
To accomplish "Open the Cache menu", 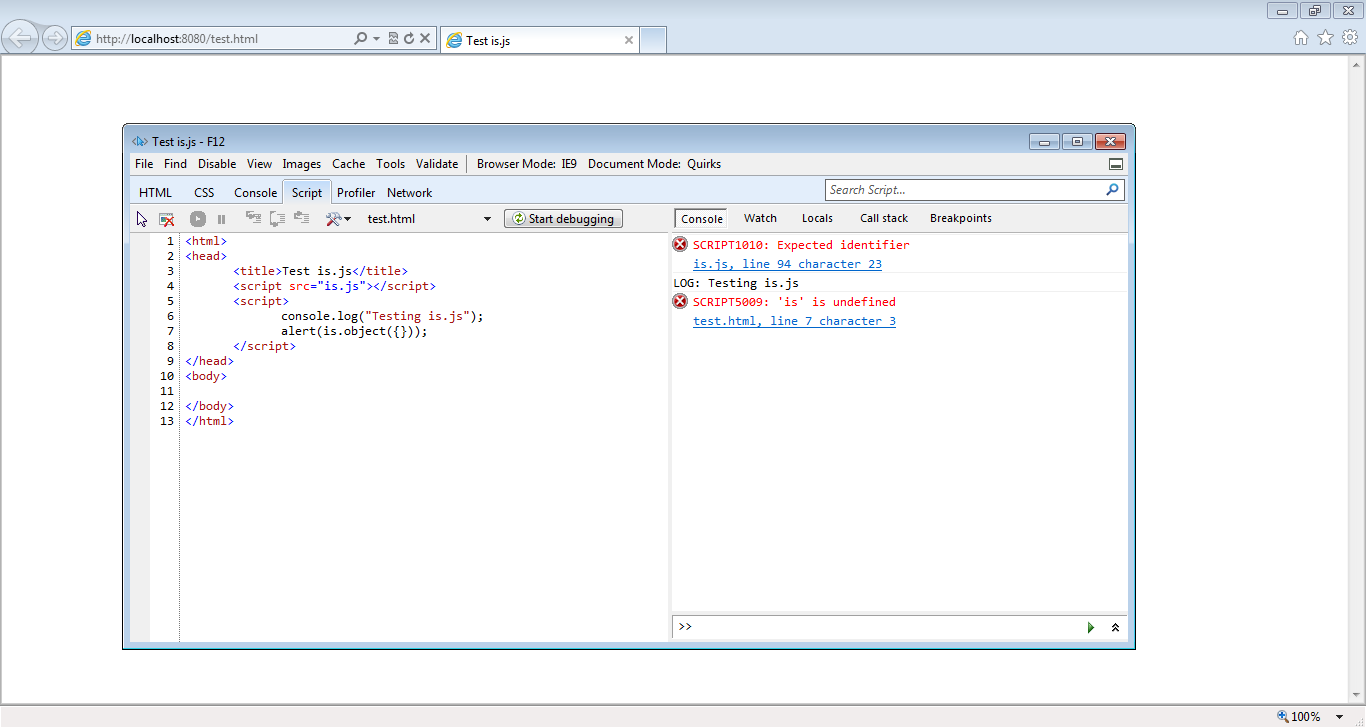I will coord(349,164).
